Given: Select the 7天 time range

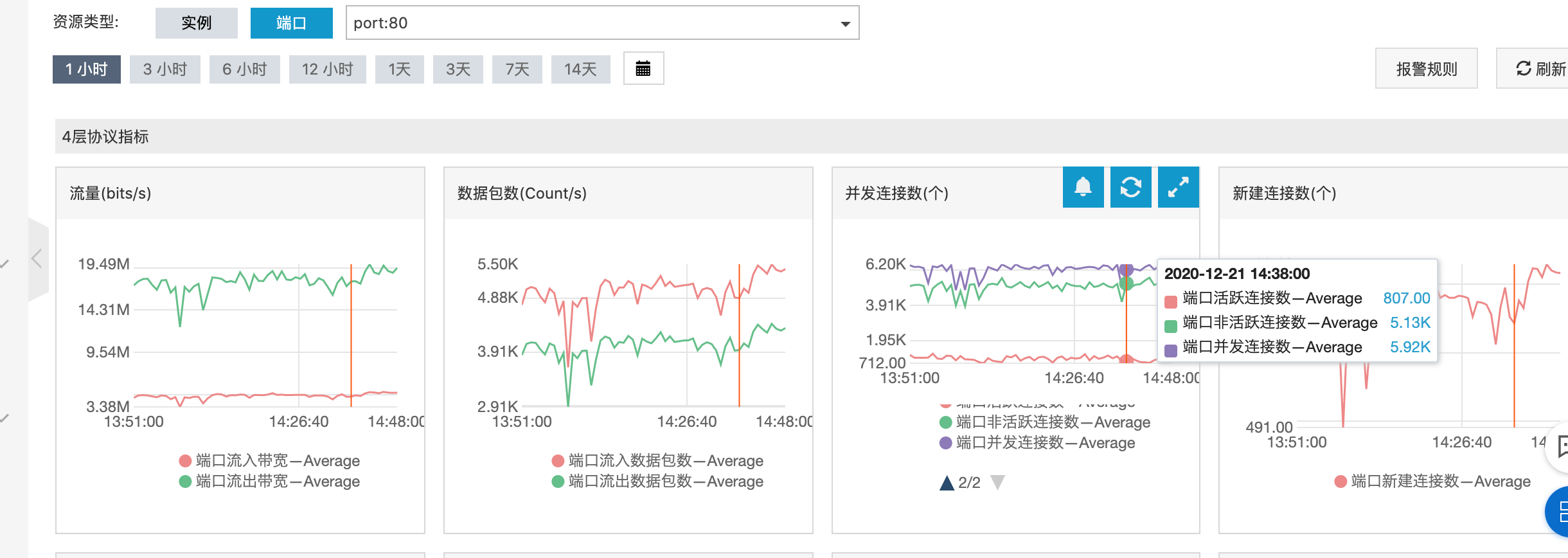Looking at the screenshot, I should click(517, 69).
